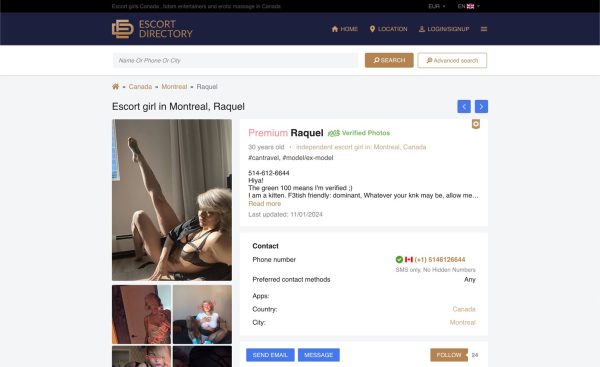Open the hamburger menu icon

(x=484, y=29)
